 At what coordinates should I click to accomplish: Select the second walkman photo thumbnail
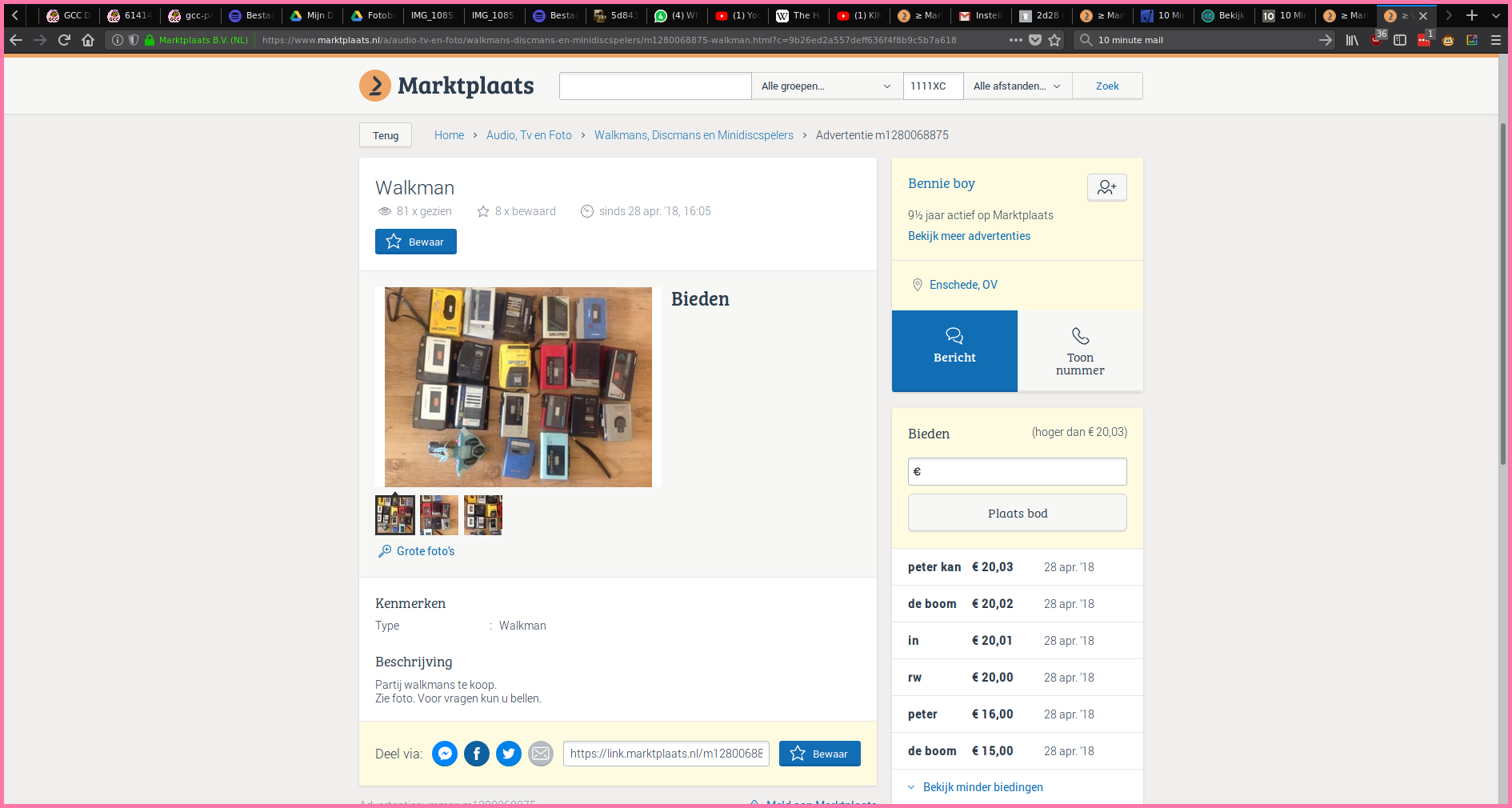439,515
